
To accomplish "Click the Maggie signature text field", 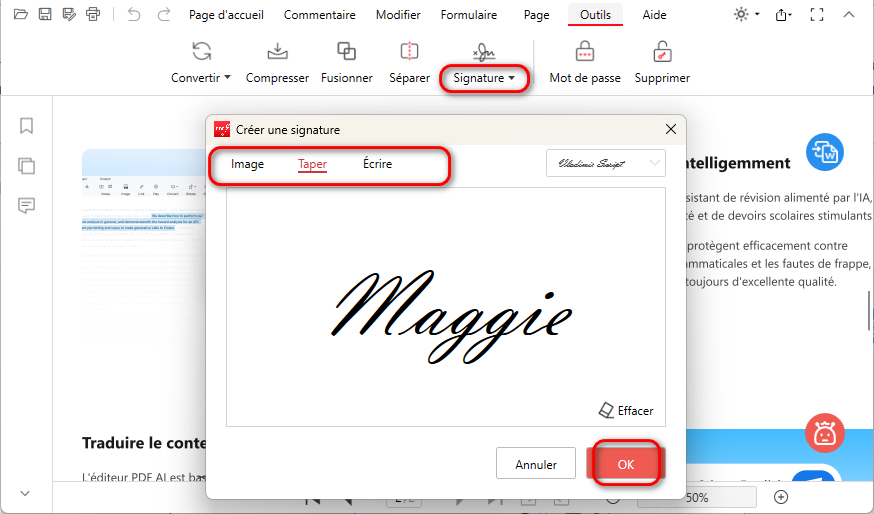I will click(446, 307).
